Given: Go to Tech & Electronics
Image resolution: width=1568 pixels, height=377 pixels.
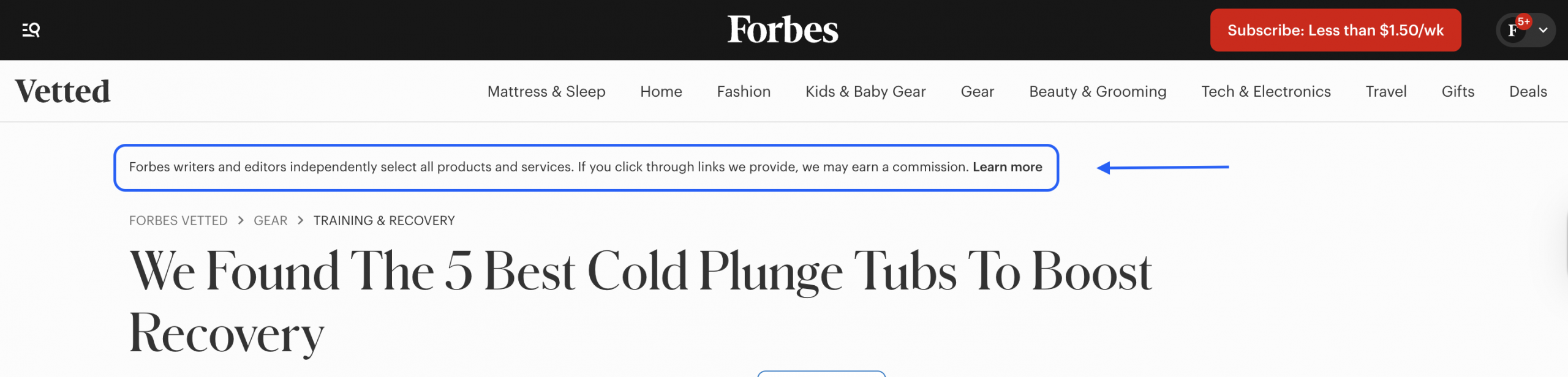Looking at the screenshot, I should (x=1266, y=91).
